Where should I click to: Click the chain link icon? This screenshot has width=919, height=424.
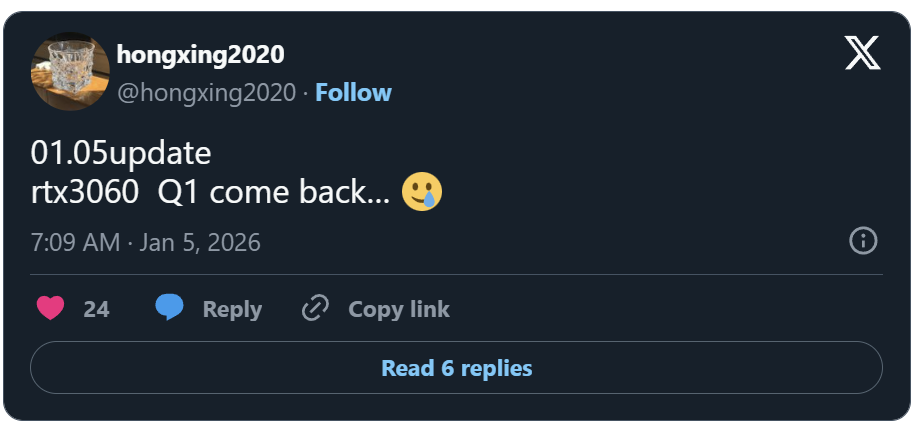pos(315,309)
